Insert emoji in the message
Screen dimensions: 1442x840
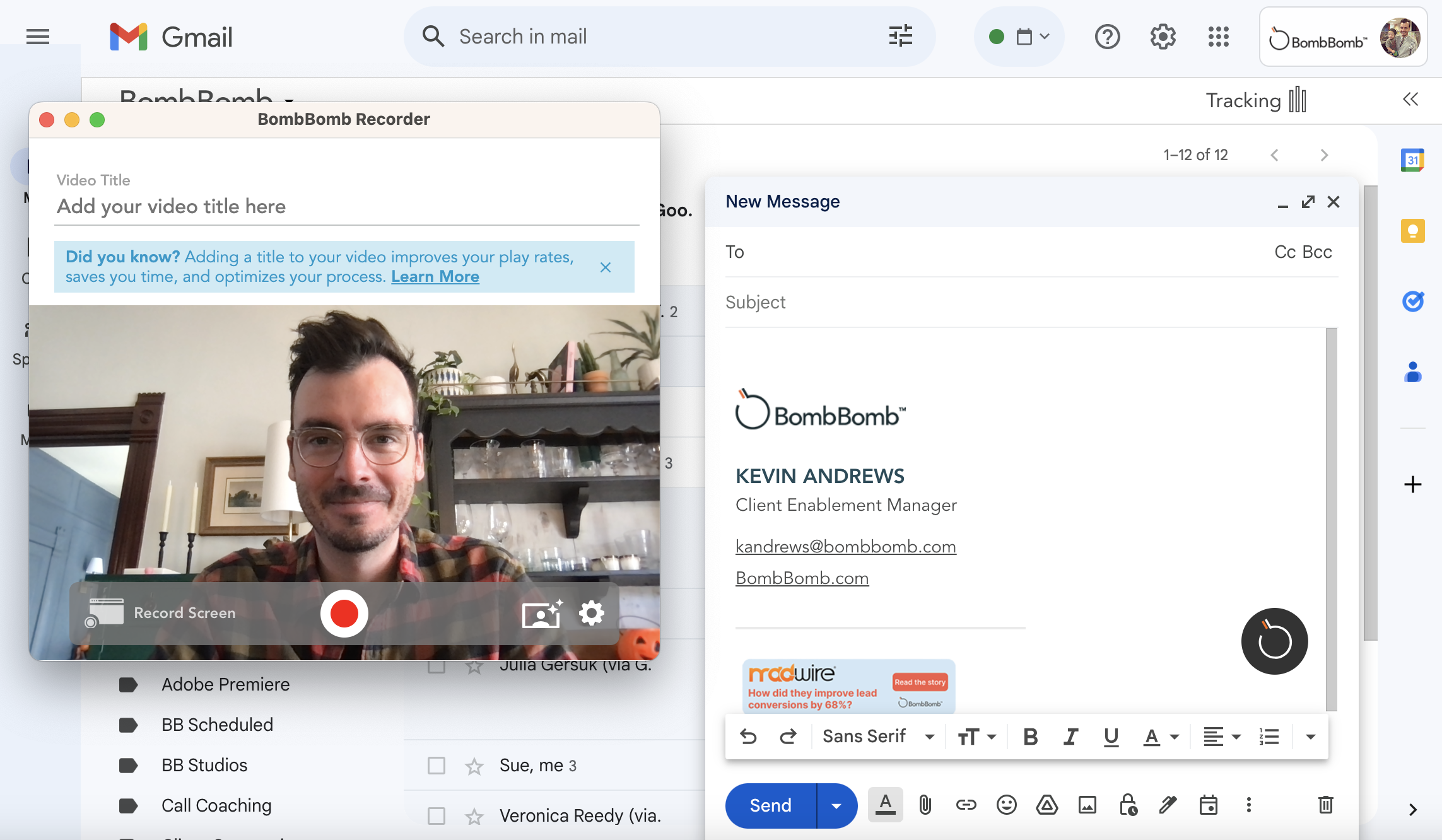pyautogui.click(x=1006, y=805)
